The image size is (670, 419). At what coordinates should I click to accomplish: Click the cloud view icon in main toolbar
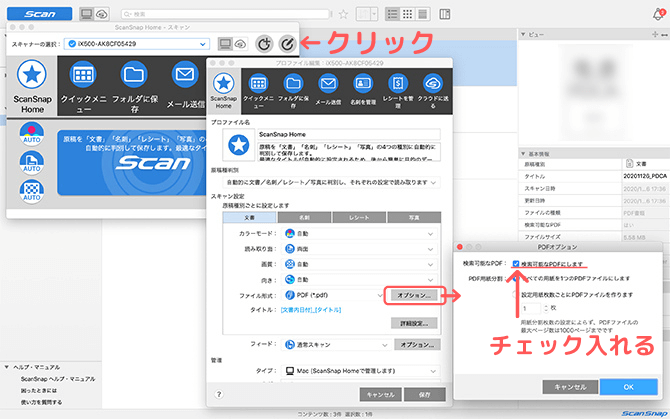[102, 14]
